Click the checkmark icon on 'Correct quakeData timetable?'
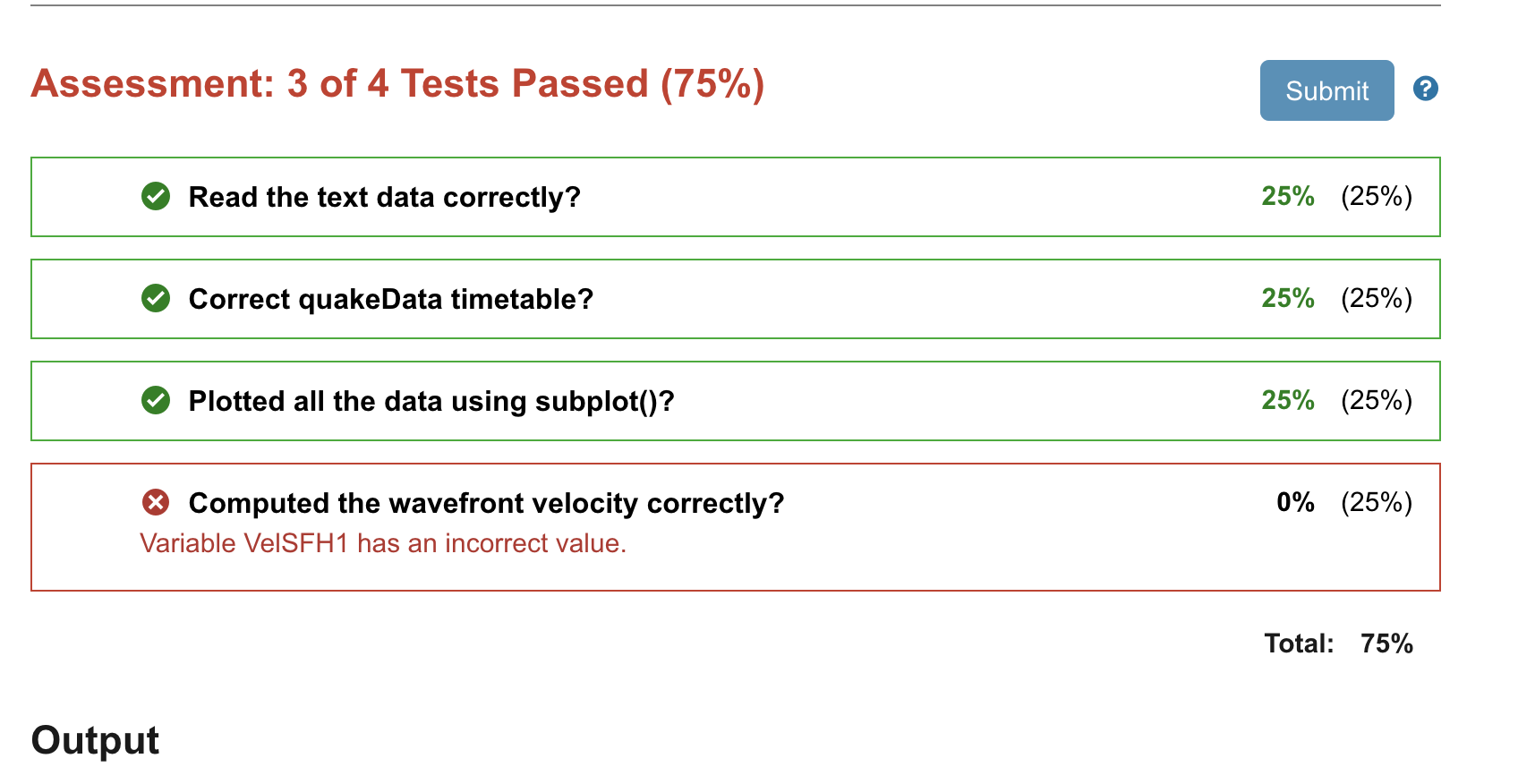The image size is (1518, 784). click(x=156, y=299)
